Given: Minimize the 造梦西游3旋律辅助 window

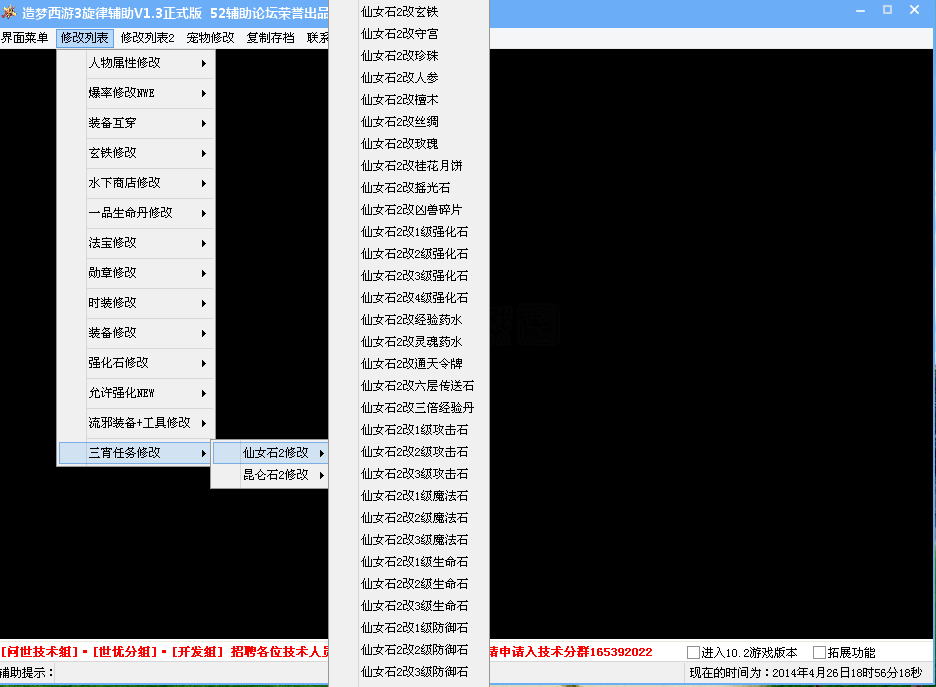Looking at the screenshot, I should (860, 11).
